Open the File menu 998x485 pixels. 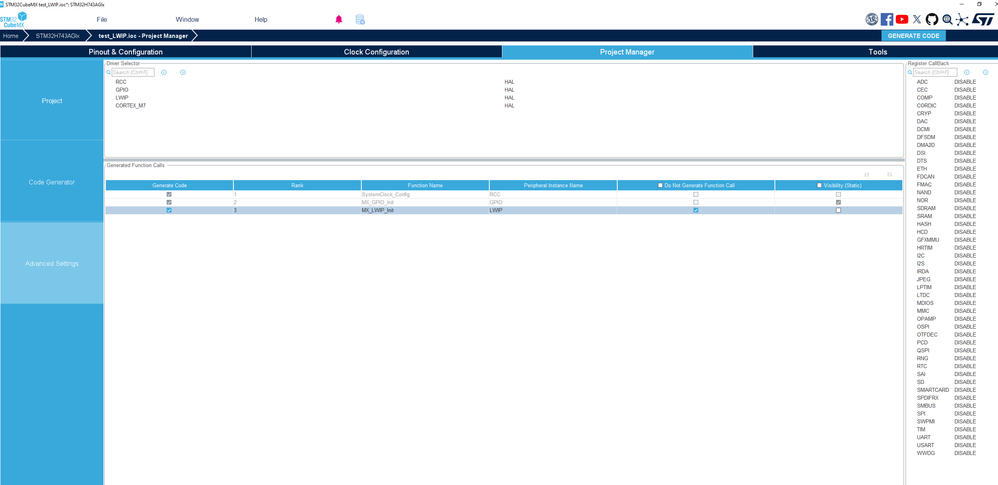102,20
